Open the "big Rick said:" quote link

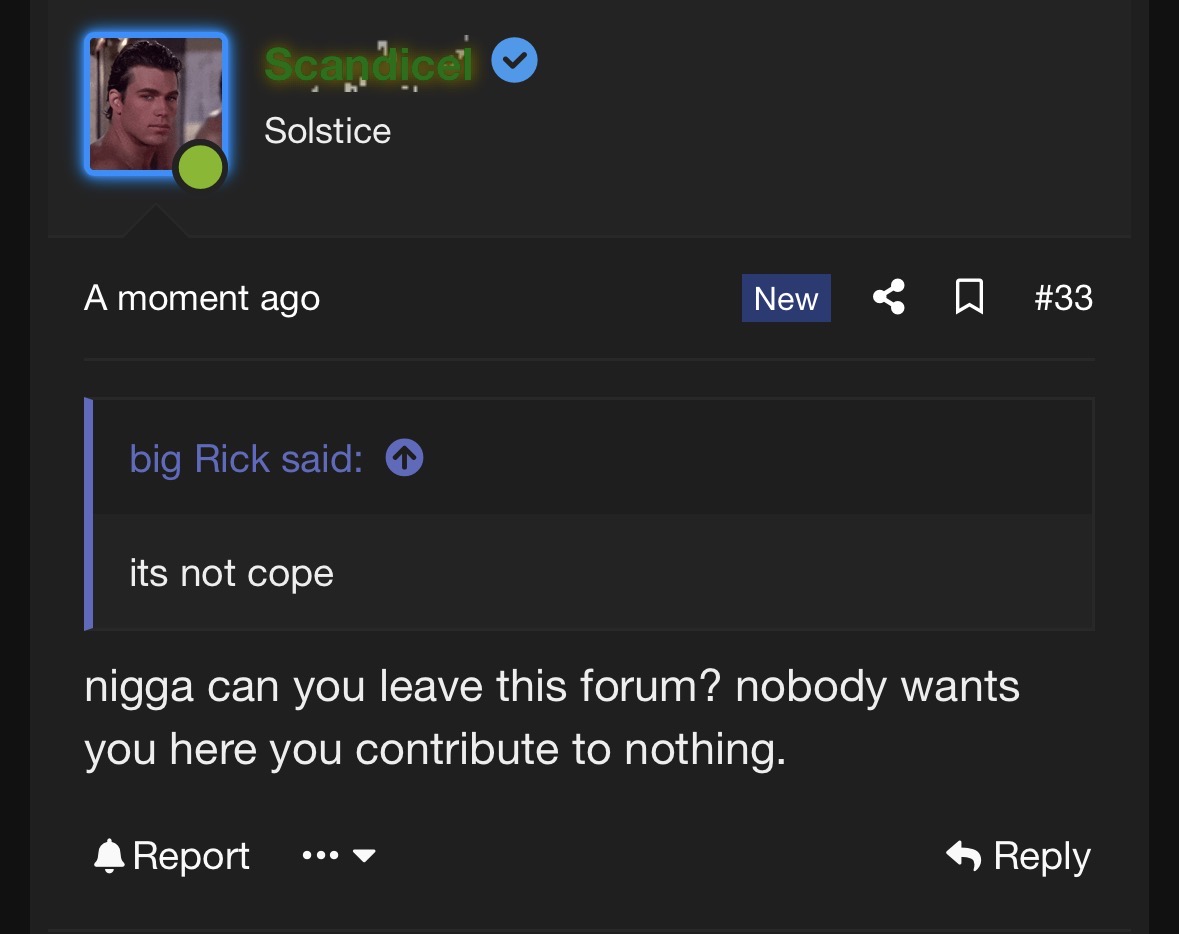(245, 459)
